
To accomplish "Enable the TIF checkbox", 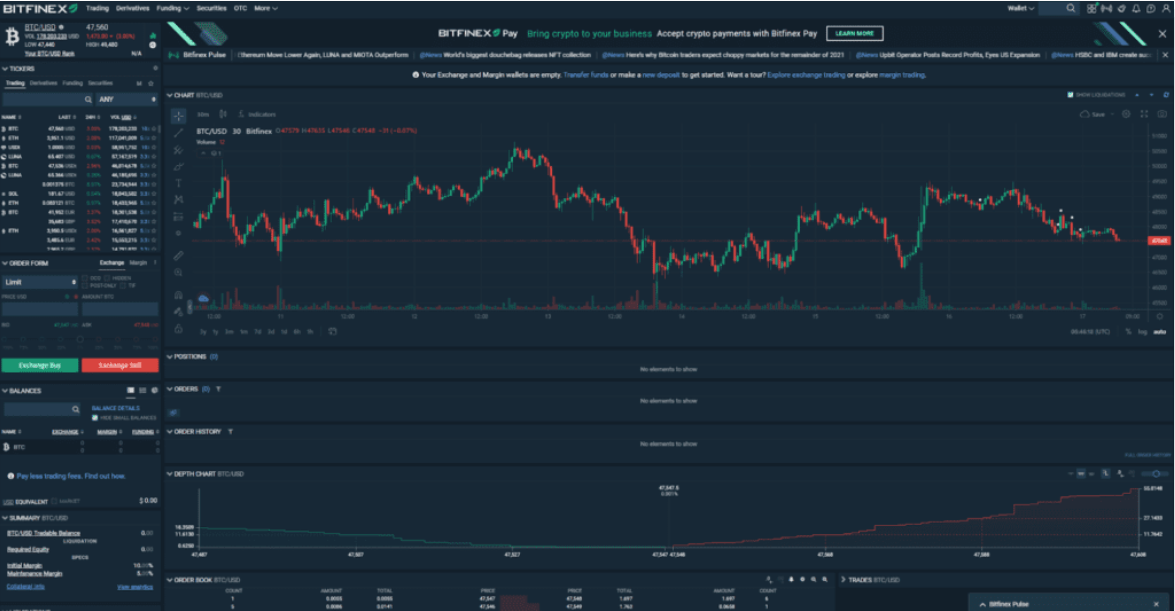I will [124, 286].
